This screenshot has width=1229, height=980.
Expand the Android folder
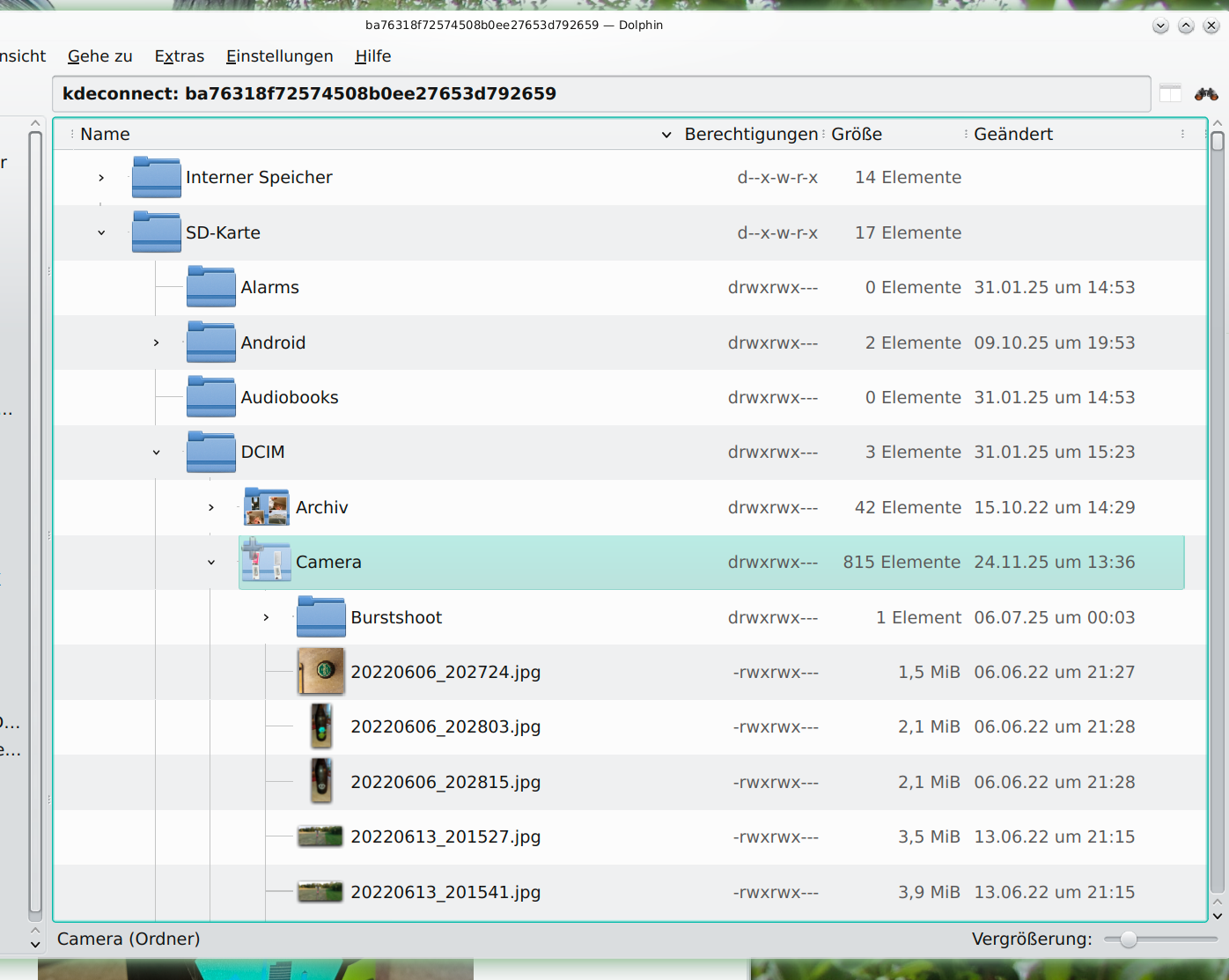click(157, 343)
